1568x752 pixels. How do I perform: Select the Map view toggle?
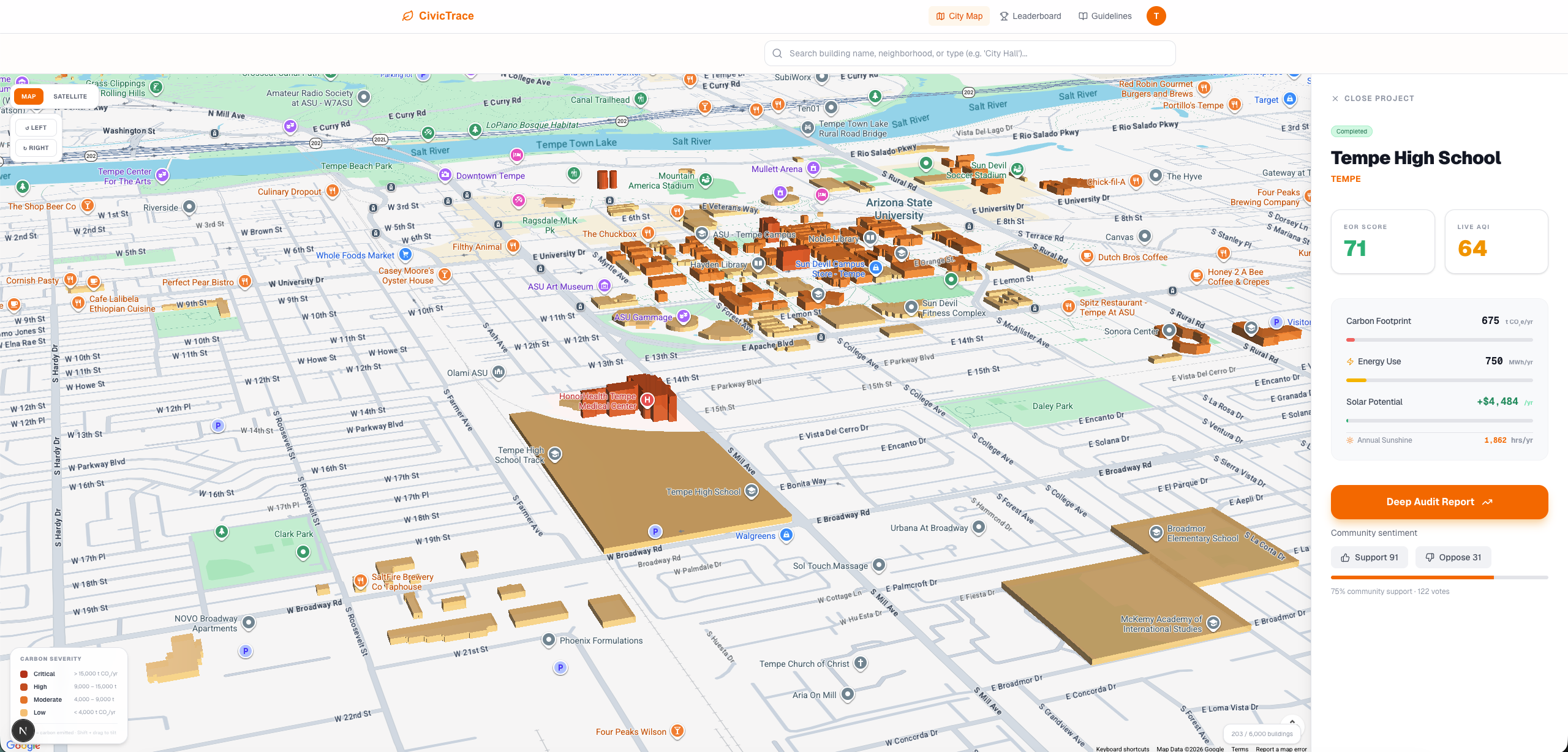click(x=29, y=96)
